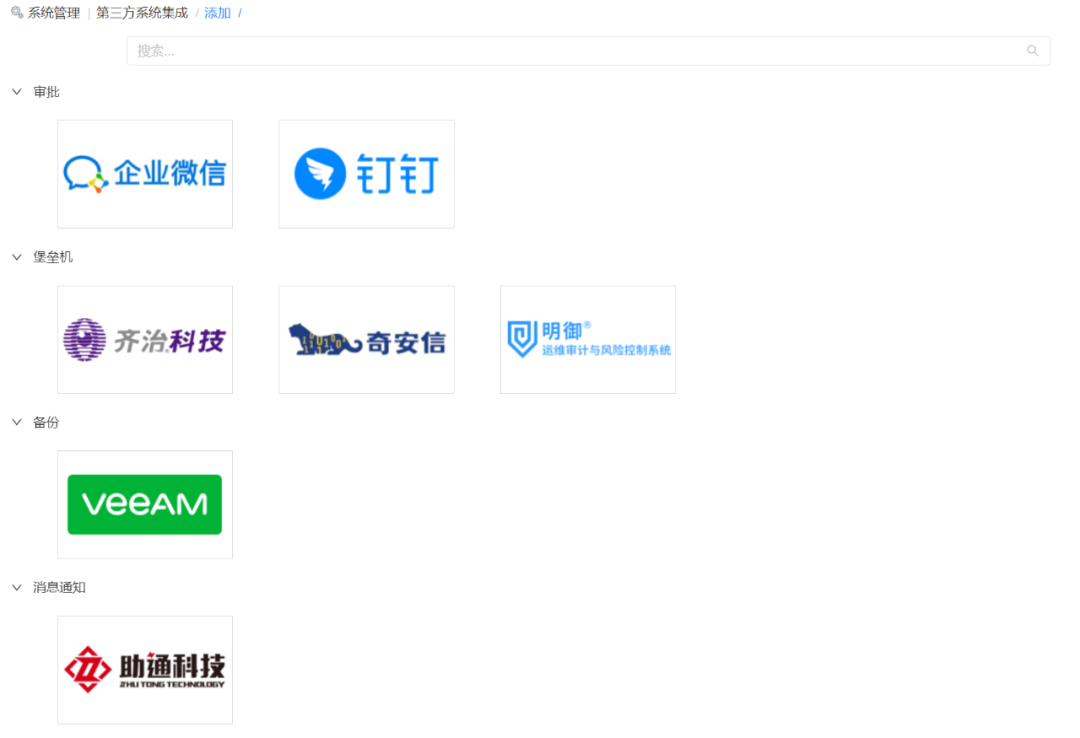Collapse the 审批 section
This screenshot has width=1080, height=738.
(x=16, y=91)
